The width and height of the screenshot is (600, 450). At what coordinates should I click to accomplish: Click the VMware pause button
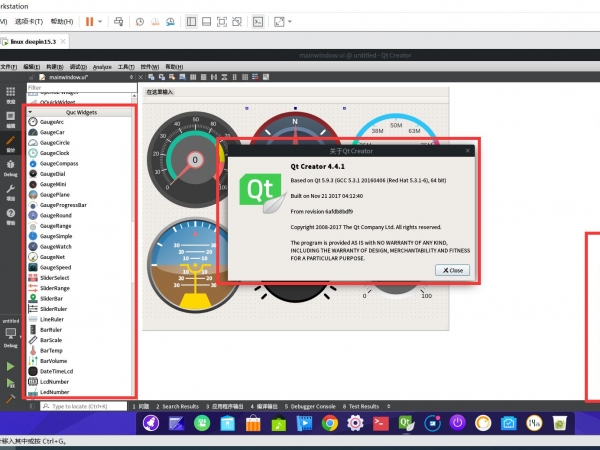[x=88, y=20]
